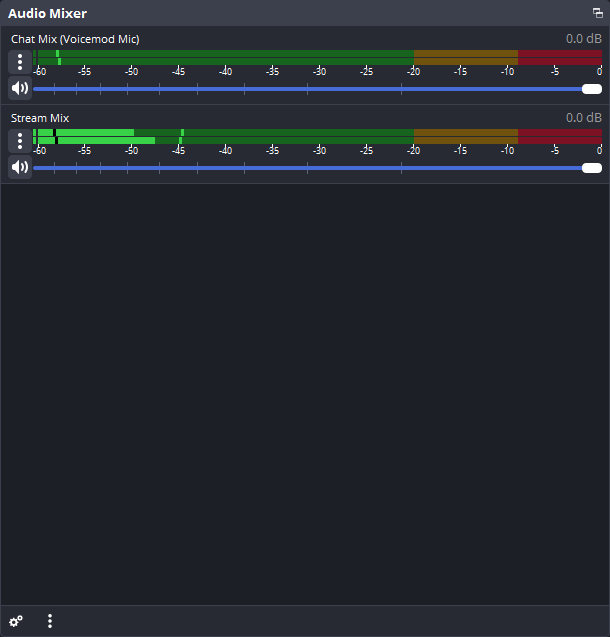Click the -20 label on Chat Mix scale

pyautogui.click(x=413, y=71)
